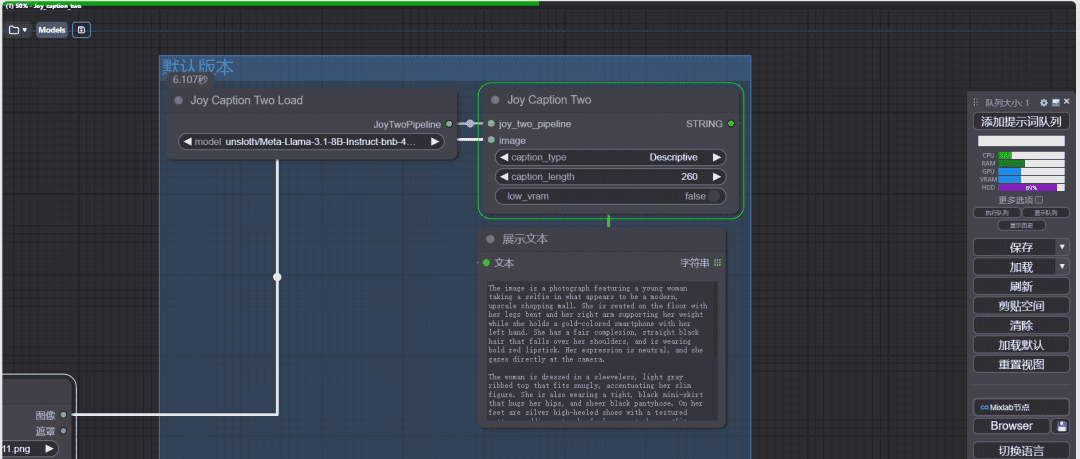Select next model with right arrow
Screen dimensions: 1080x459
pos(435,142)
